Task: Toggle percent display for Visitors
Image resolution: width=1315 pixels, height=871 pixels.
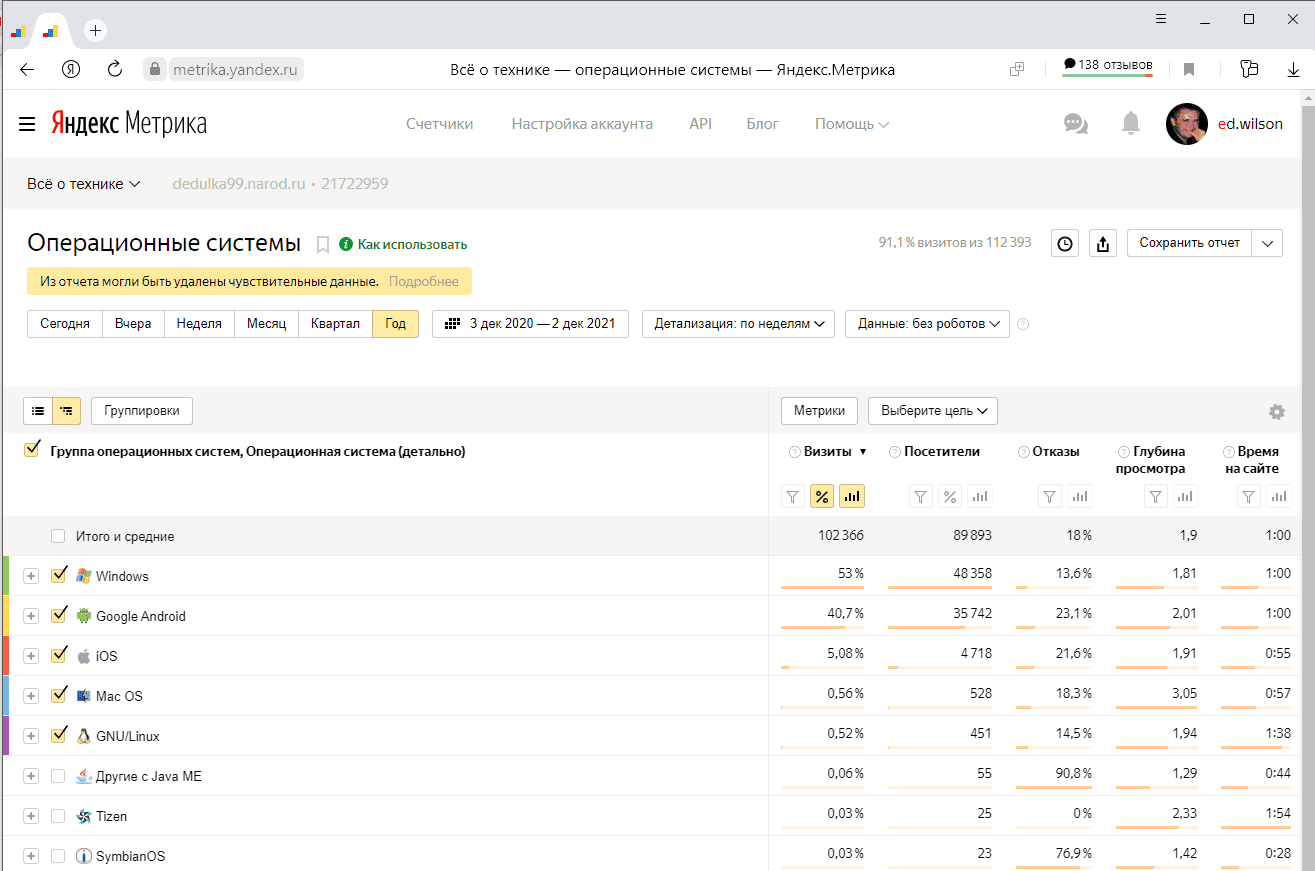Action: click(x=951, y=496)
